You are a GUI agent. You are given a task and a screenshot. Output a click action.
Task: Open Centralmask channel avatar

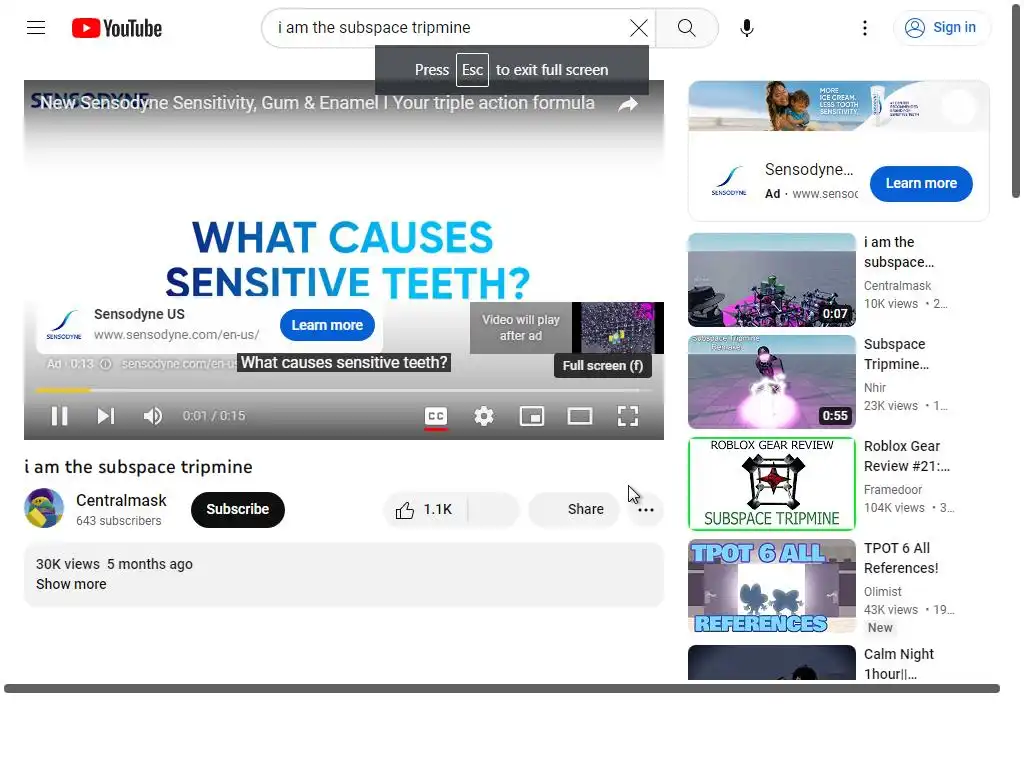tap(44, 508)
